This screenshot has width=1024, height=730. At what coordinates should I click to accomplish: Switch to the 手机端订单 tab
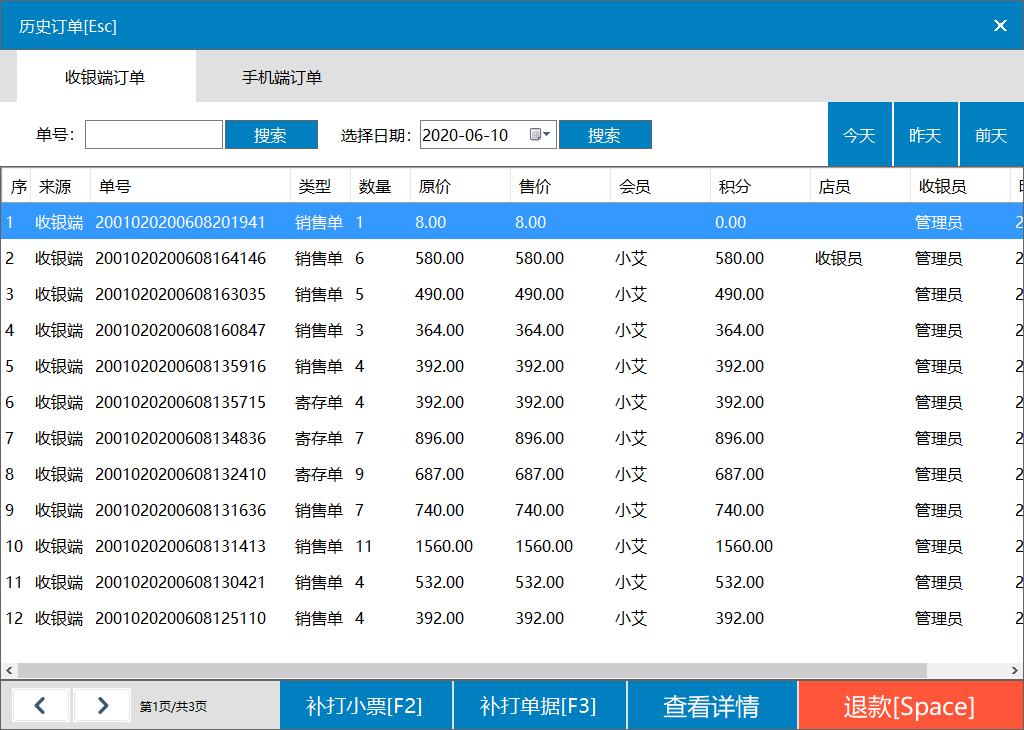click(282, 77)
